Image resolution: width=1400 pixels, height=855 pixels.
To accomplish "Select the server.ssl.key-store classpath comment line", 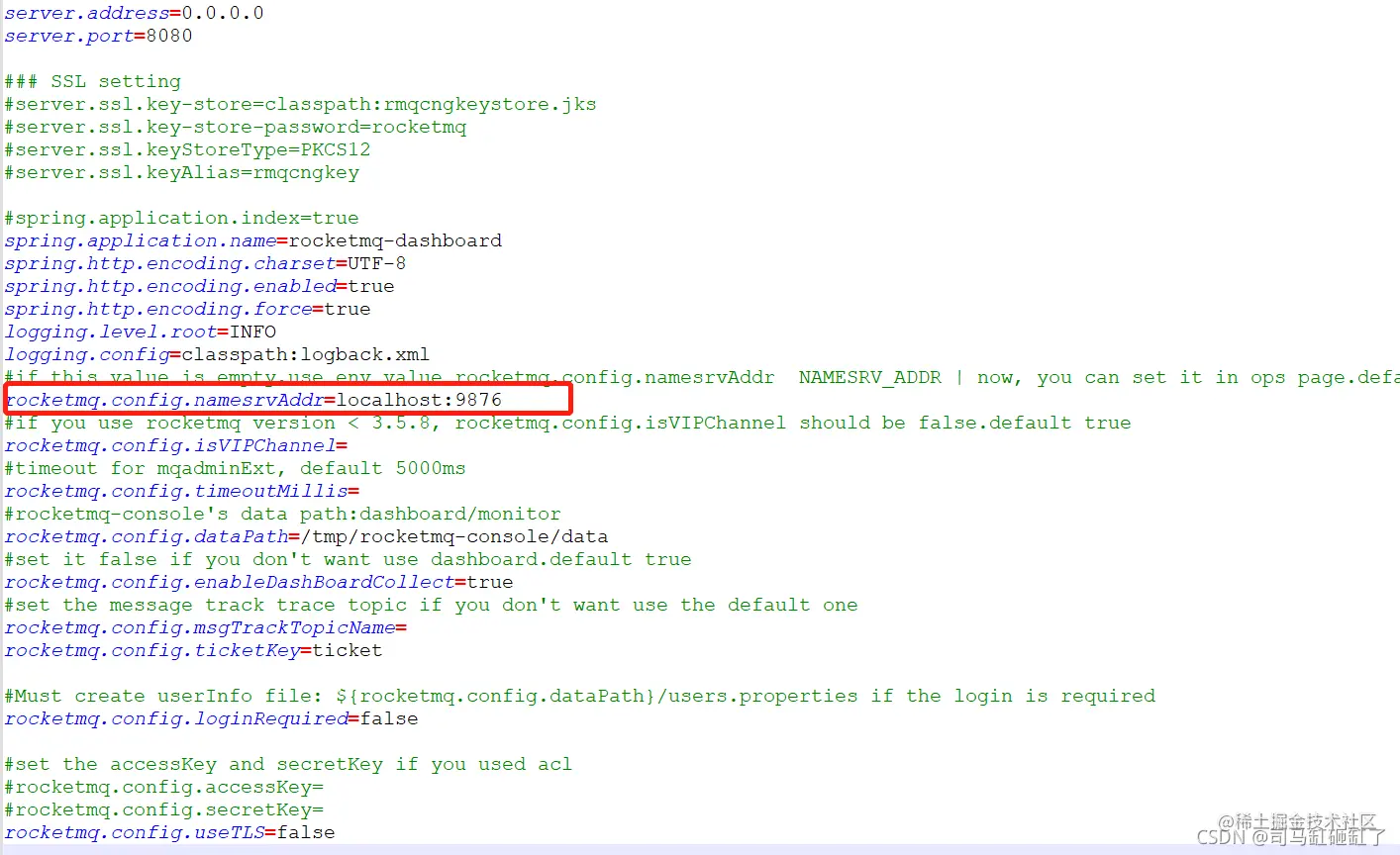I will pyautogui.click(x=300, y=104).
